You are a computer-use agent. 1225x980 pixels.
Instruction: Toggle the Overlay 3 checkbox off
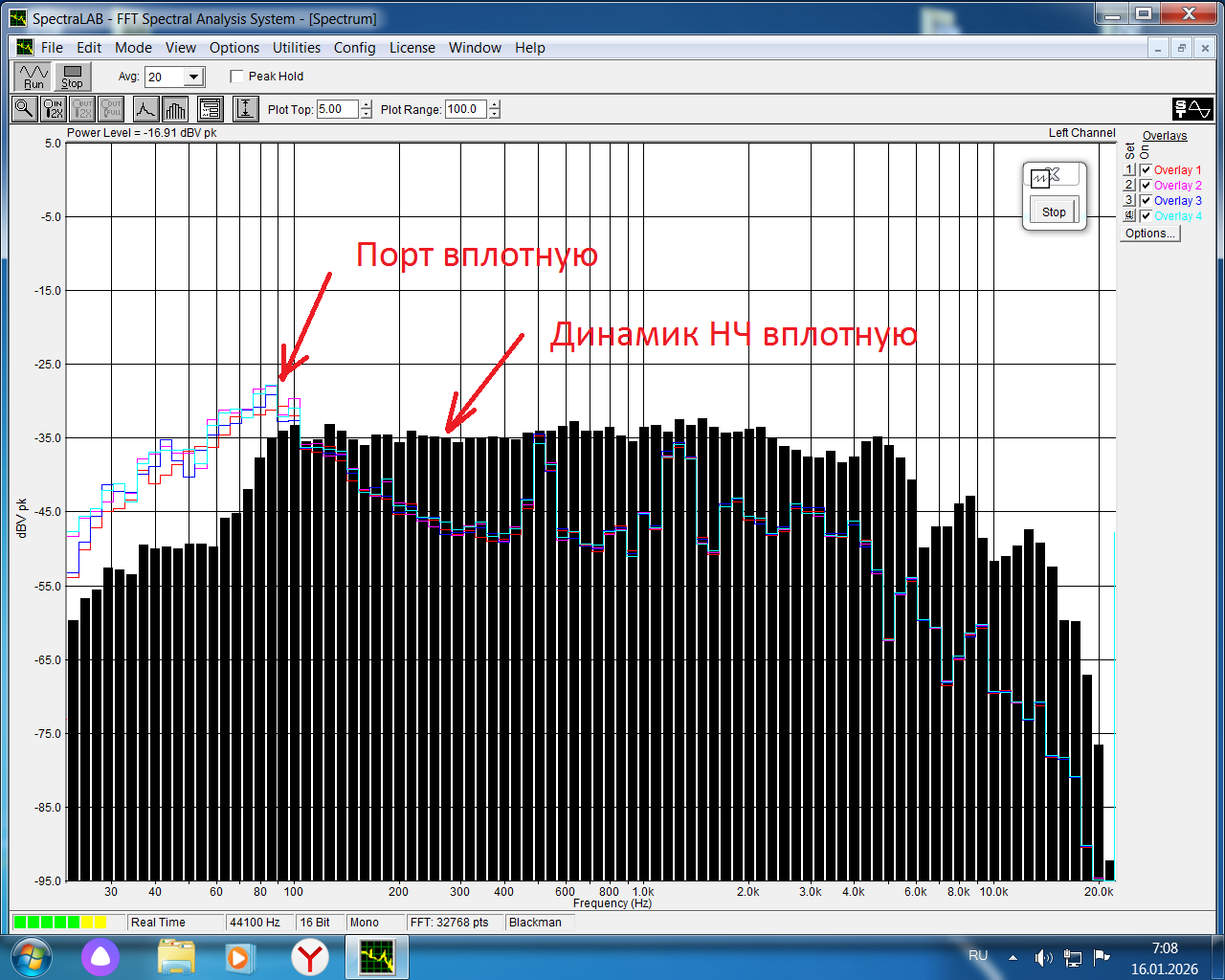pos(1146,201)
